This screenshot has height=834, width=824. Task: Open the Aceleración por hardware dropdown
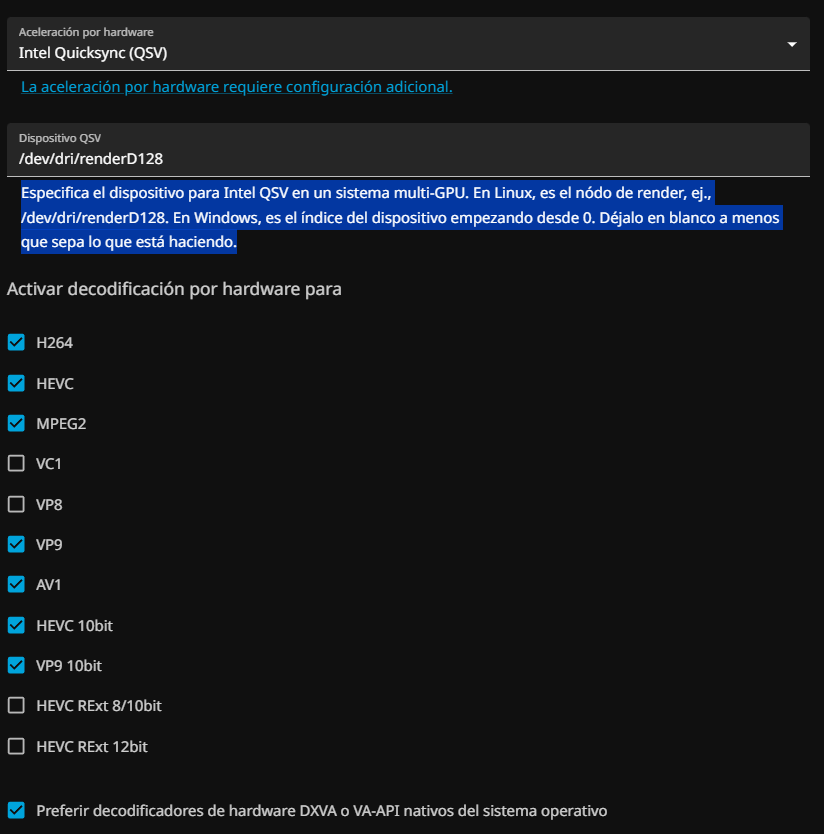400,44
